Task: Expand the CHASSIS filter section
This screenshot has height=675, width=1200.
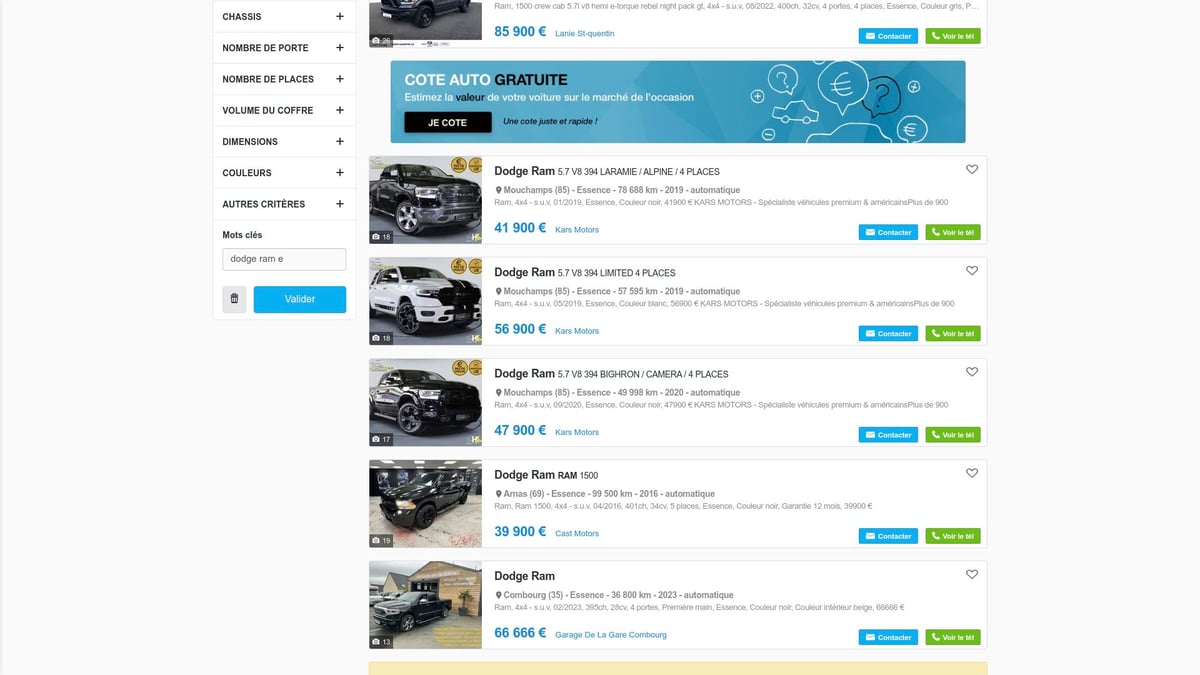Action: click(x=284, y=17)
